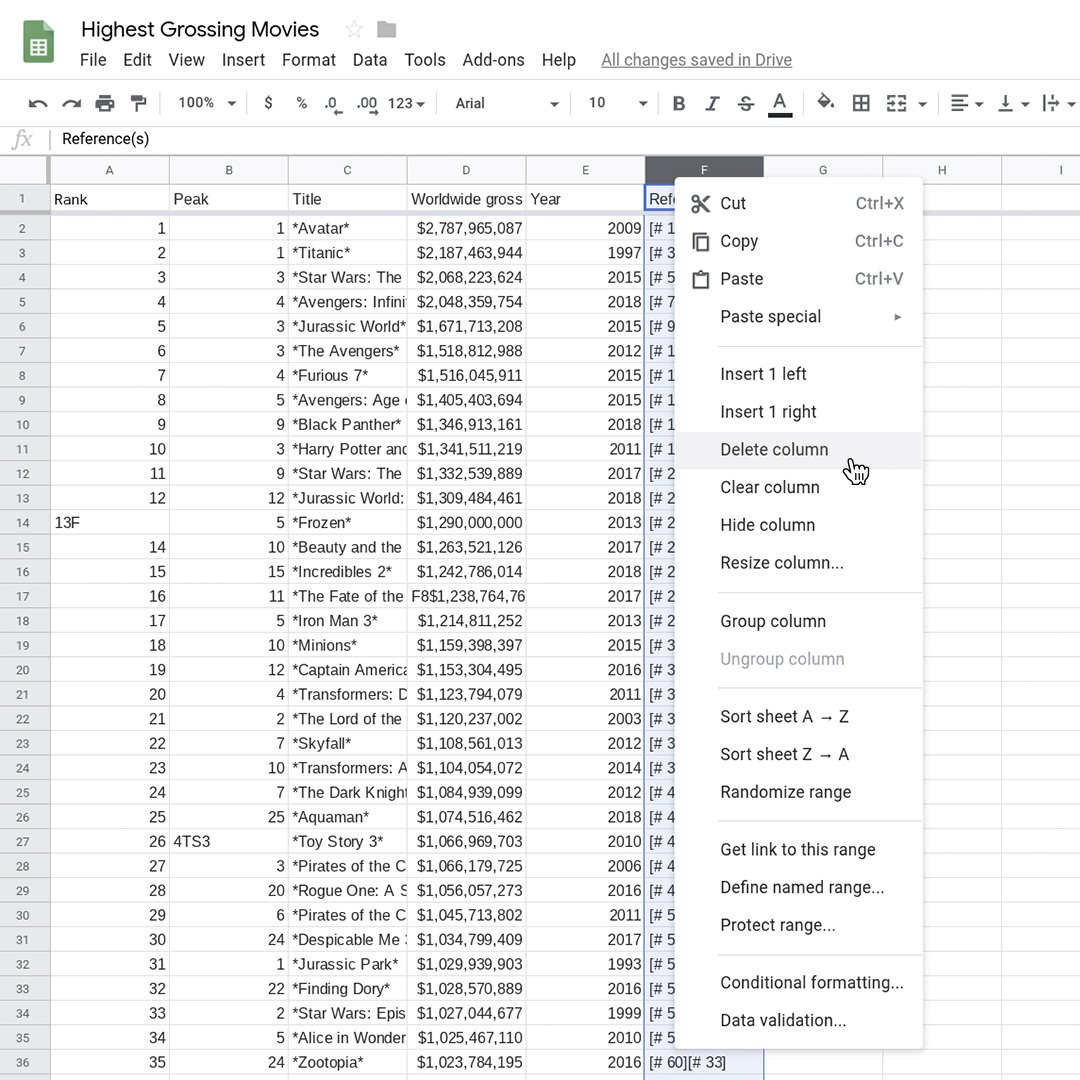Click the Print icon
The image size is (1080, 1080).
(105, 103)
